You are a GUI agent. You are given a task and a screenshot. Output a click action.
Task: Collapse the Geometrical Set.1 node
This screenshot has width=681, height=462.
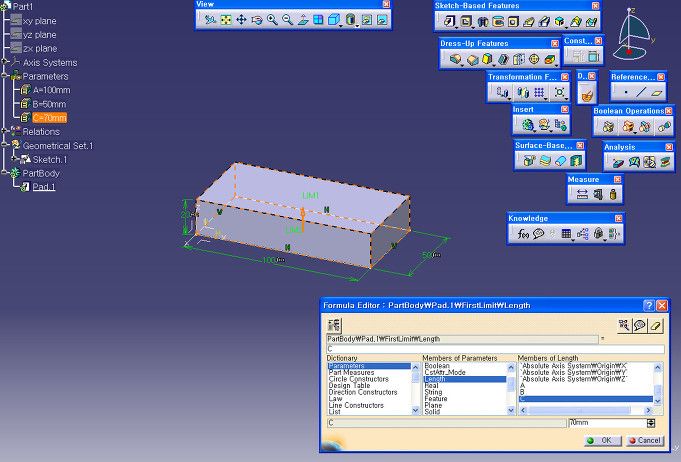[5, 145]
